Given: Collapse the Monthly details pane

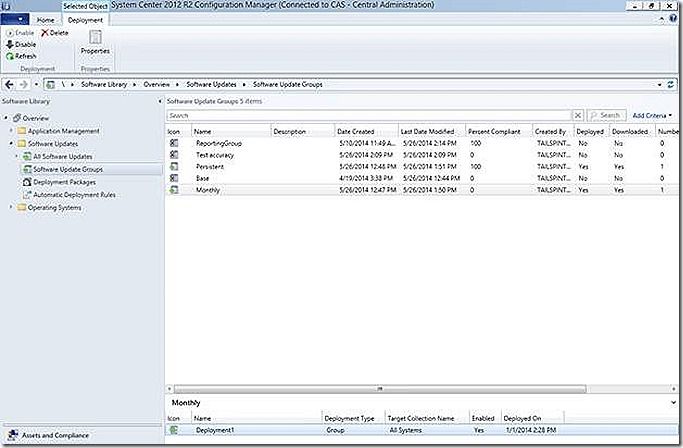Looking at the screenshot, I should pyautogui.click(x=673, y=403).
